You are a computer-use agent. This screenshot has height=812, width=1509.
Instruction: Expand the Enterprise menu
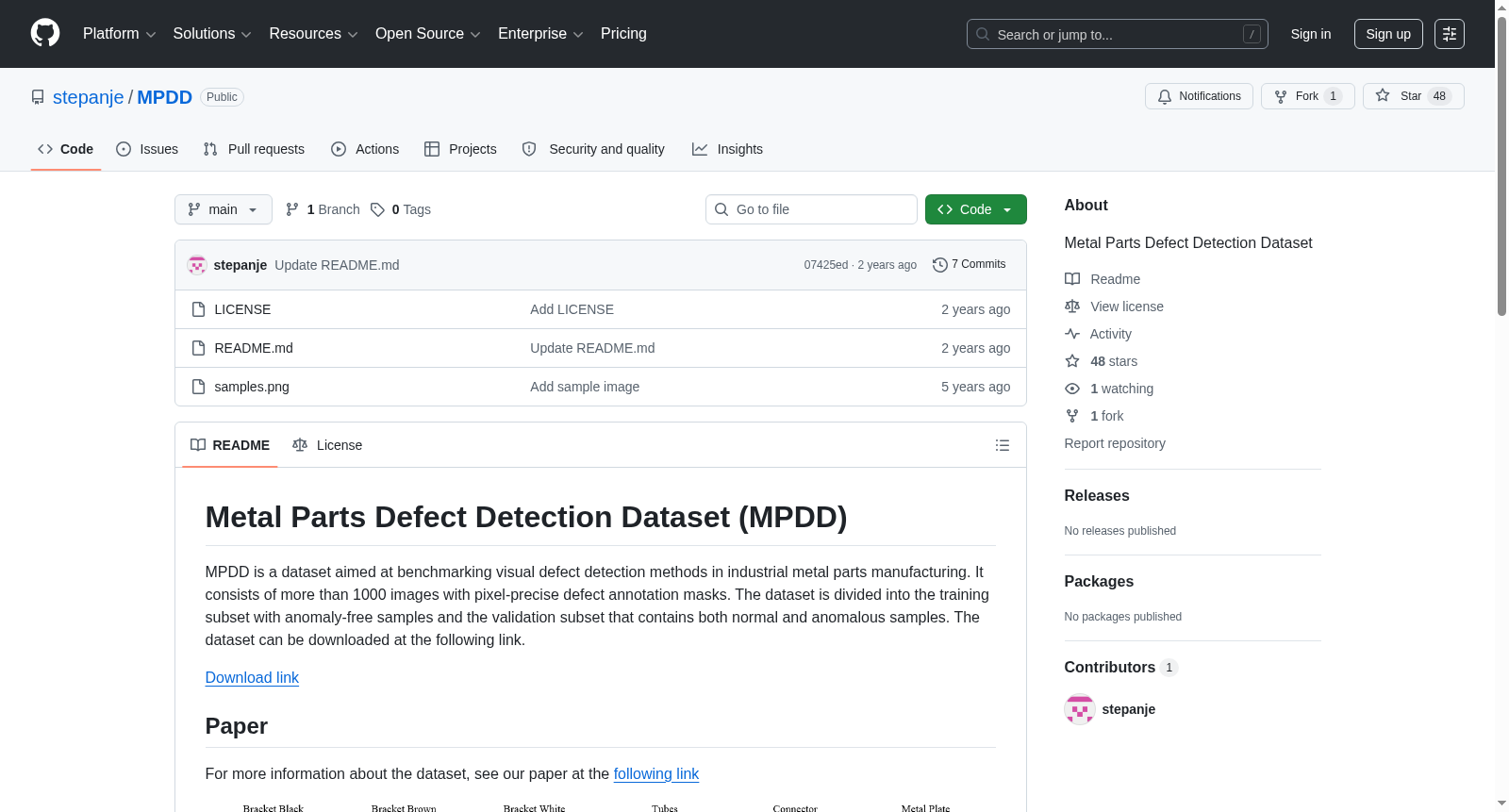(540, 34)
